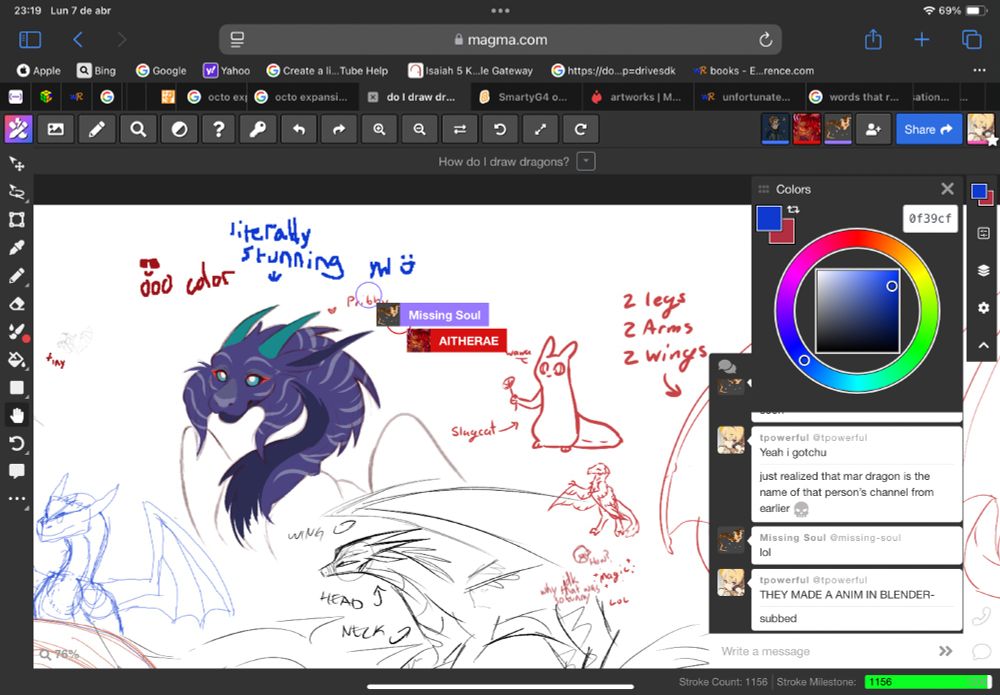
Task: Click the flip view arrows icon
Action: 460,129
